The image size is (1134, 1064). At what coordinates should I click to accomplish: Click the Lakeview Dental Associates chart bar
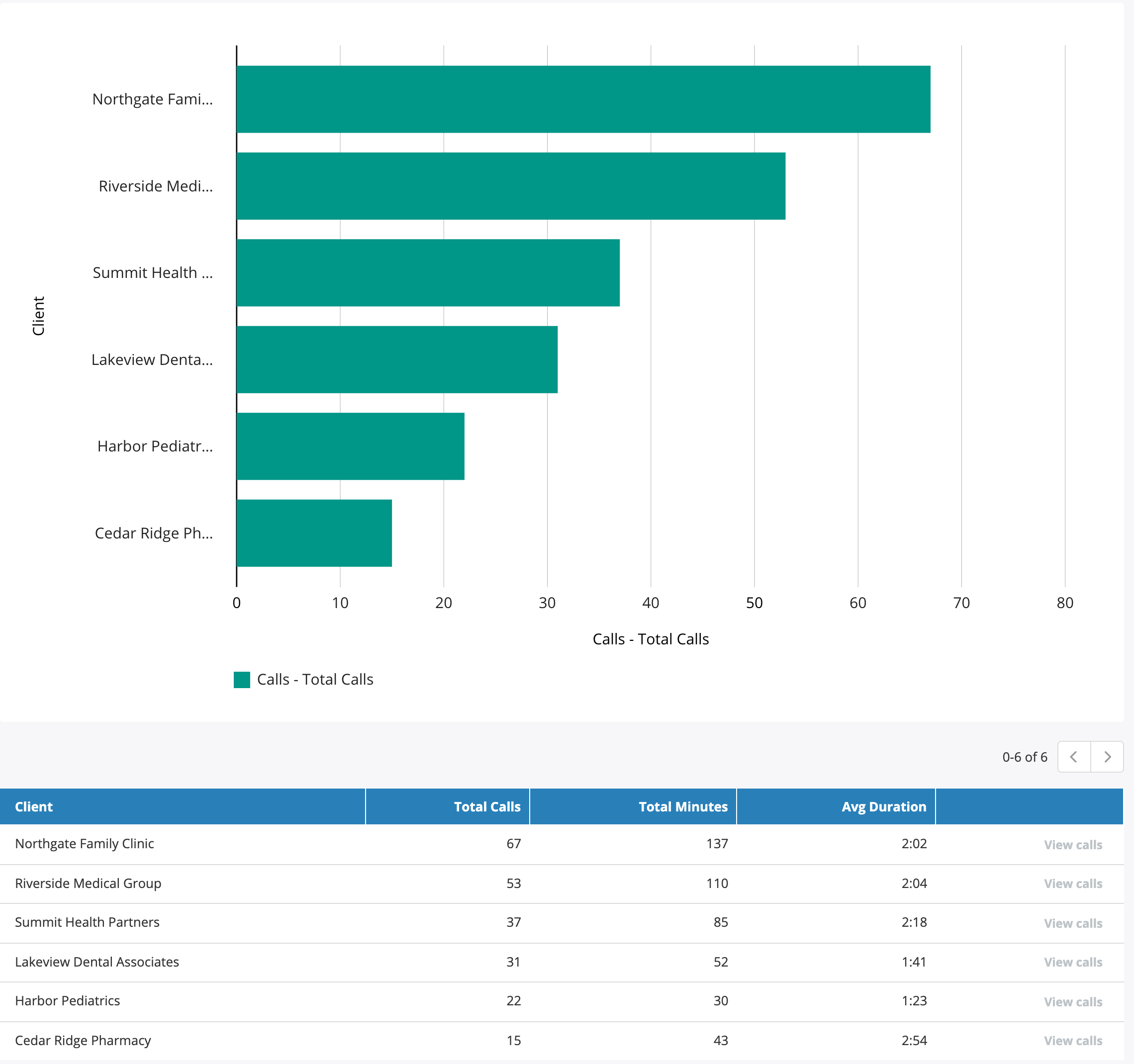point(397,359)
